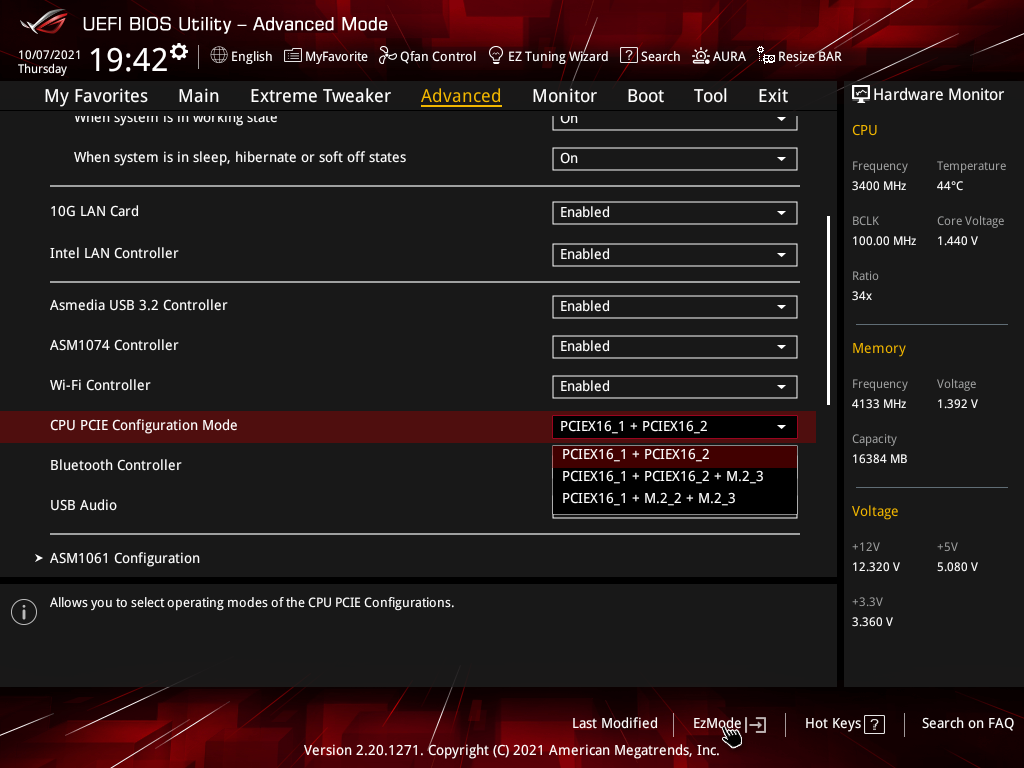
Task: Click the EzMode exit arrow icon
Action: coord(756,724)
